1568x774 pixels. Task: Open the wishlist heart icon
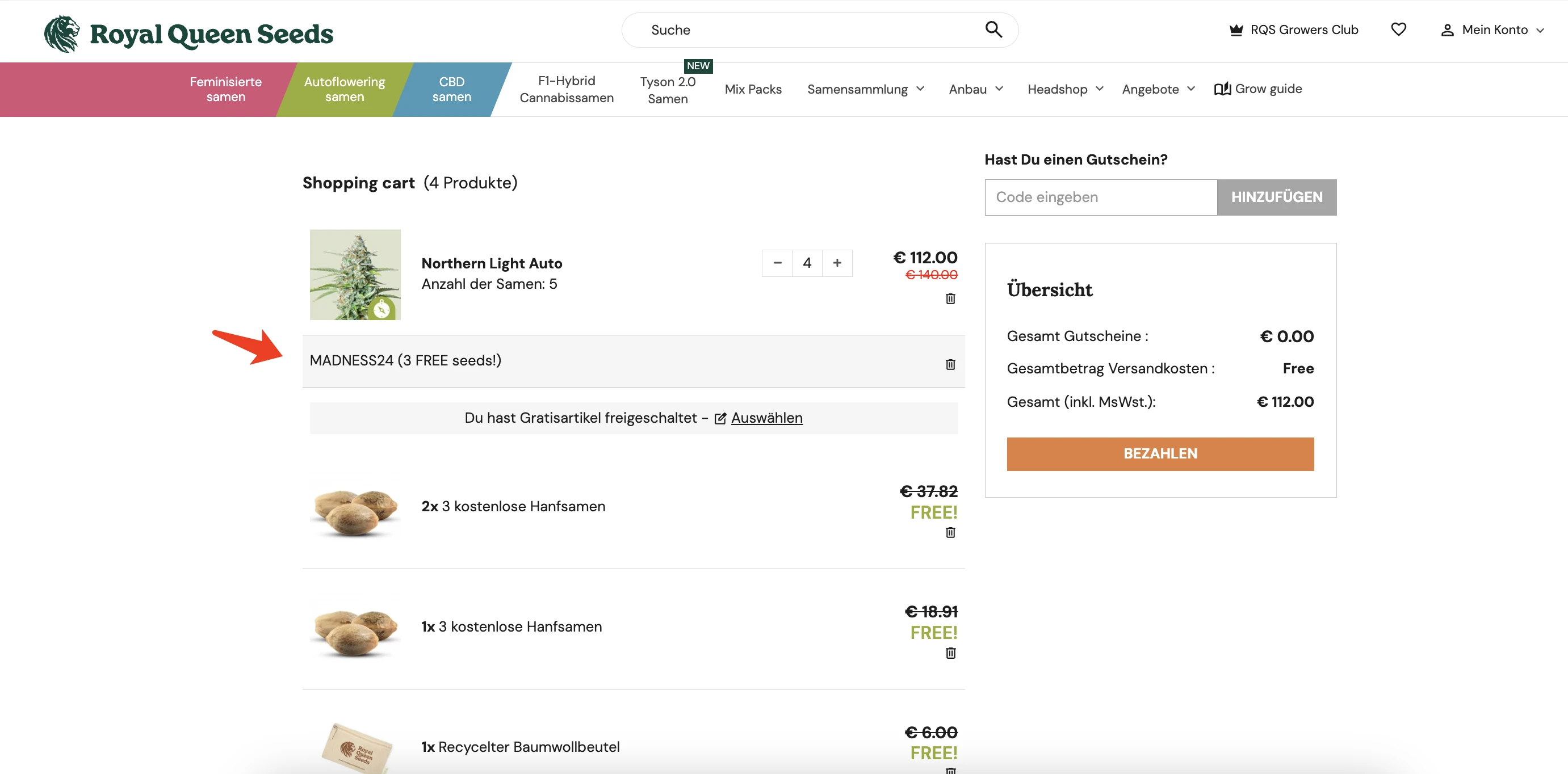1398,29
